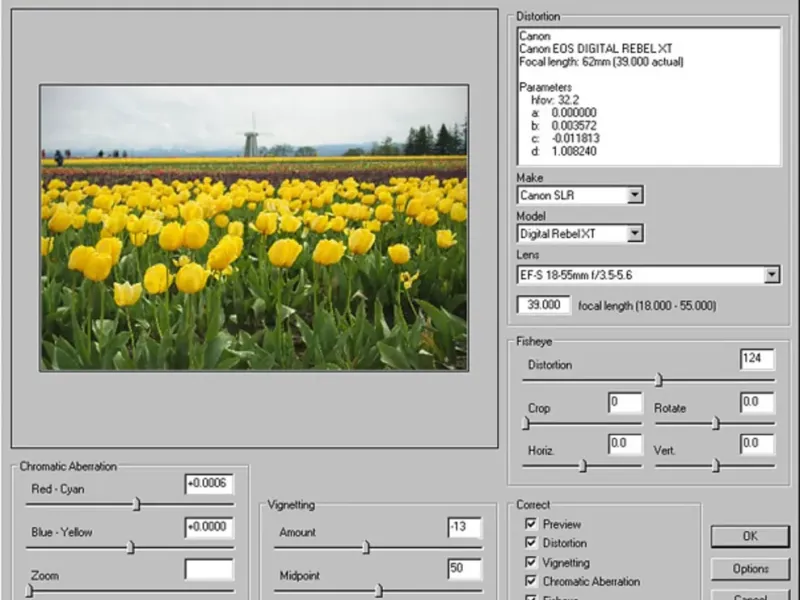Adjust the Vignetting Midpoint slider
This screenshot has height=600, width=800.
click(379, 591)
